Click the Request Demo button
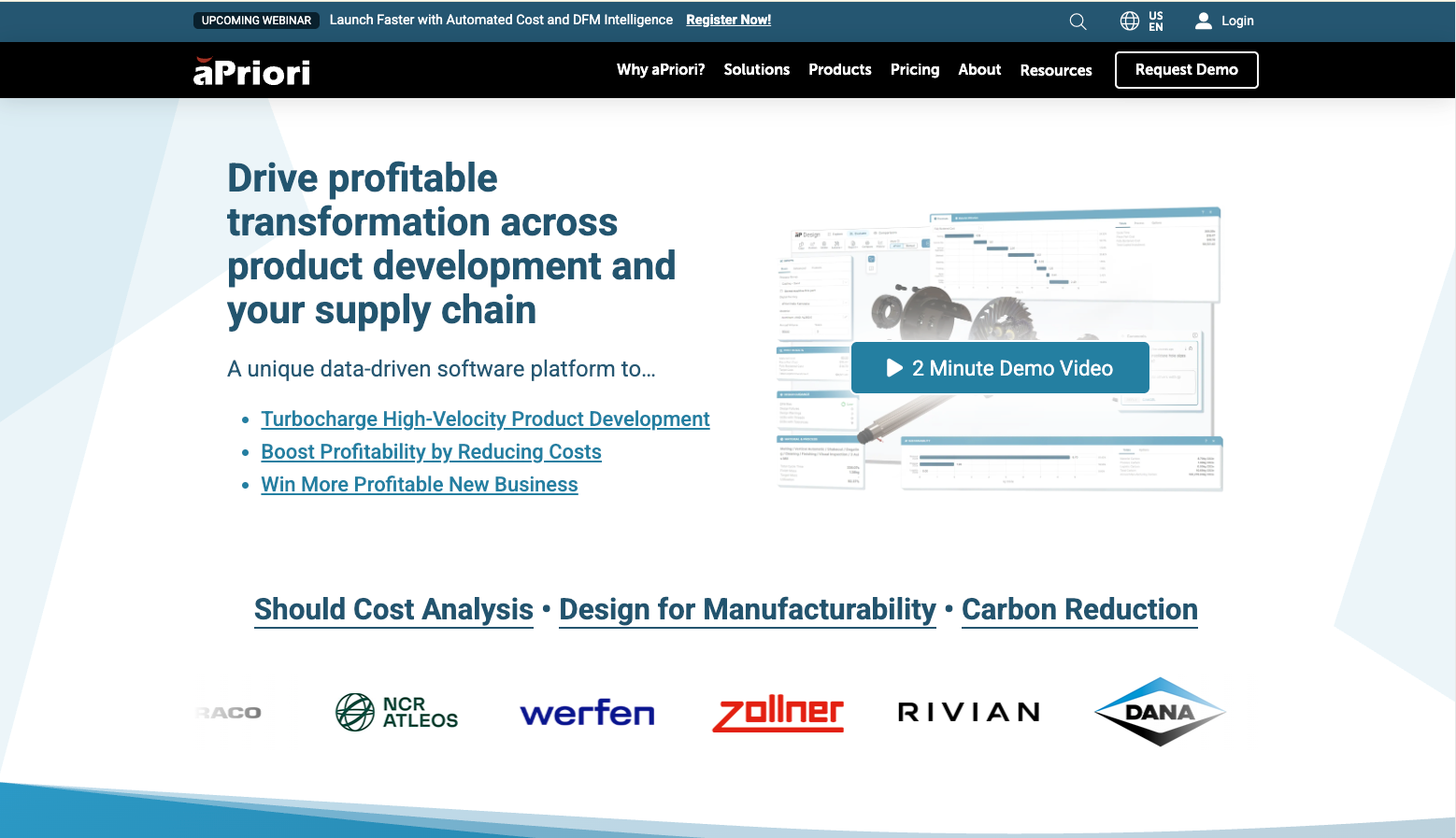 click(1186, 70)
